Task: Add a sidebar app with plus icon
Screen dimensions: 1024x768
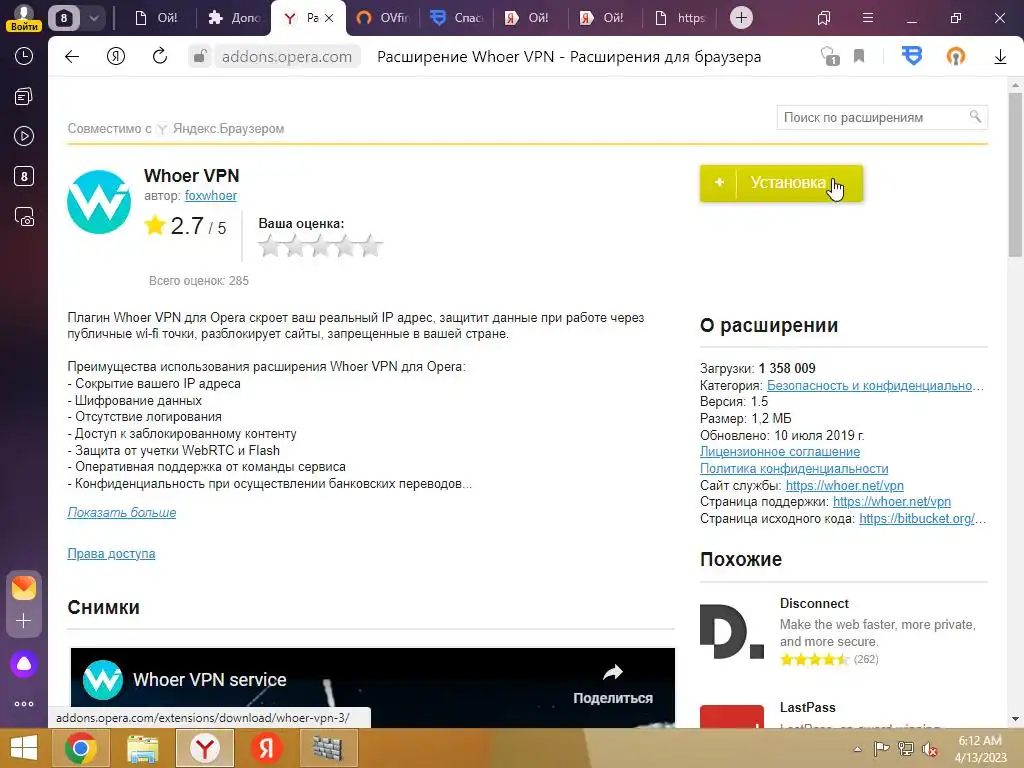Action: click(x=24, y=620)
